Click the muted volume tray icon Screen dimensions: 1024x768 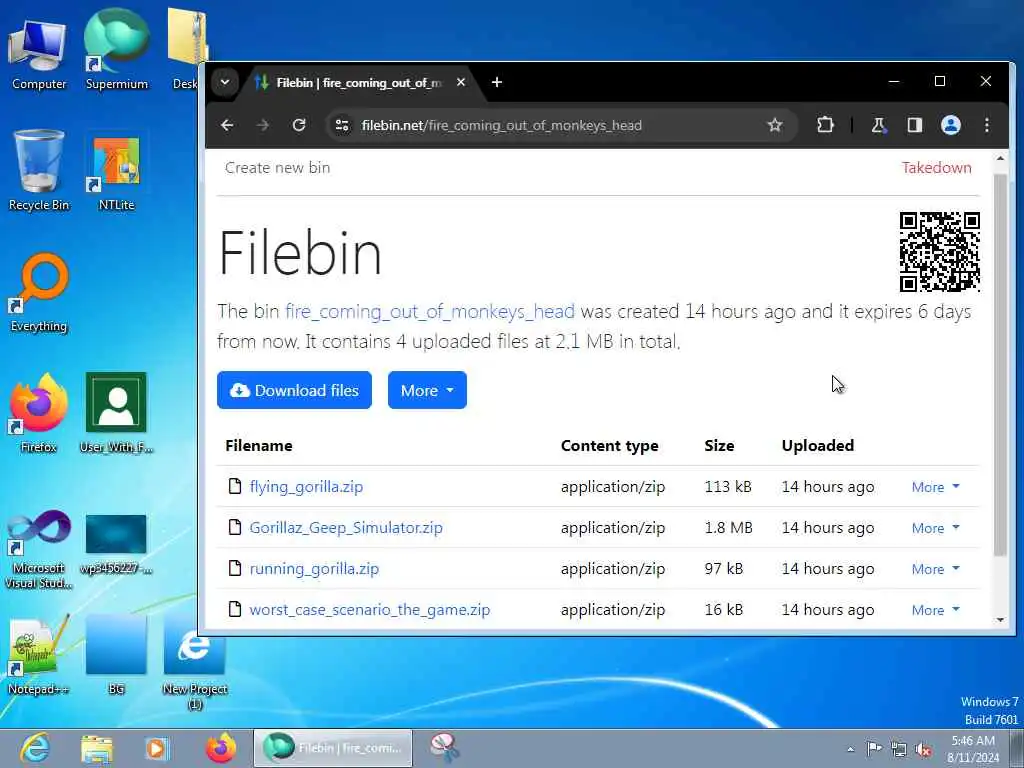(923, 750)
